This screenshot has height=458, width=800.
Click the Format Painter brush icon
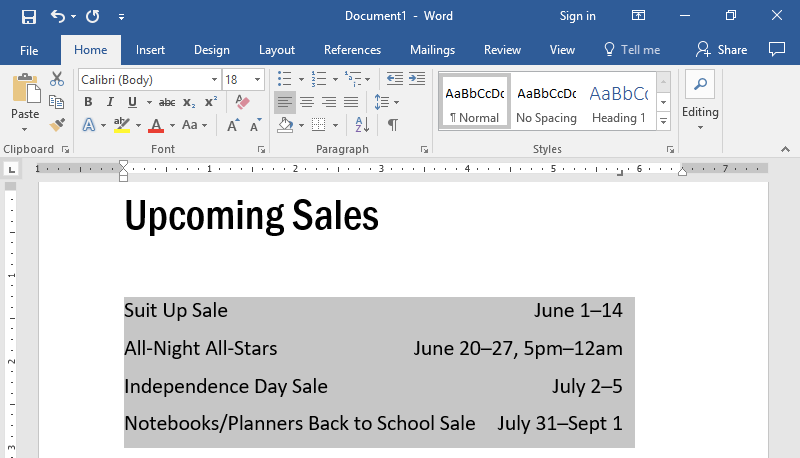(57, 124)
